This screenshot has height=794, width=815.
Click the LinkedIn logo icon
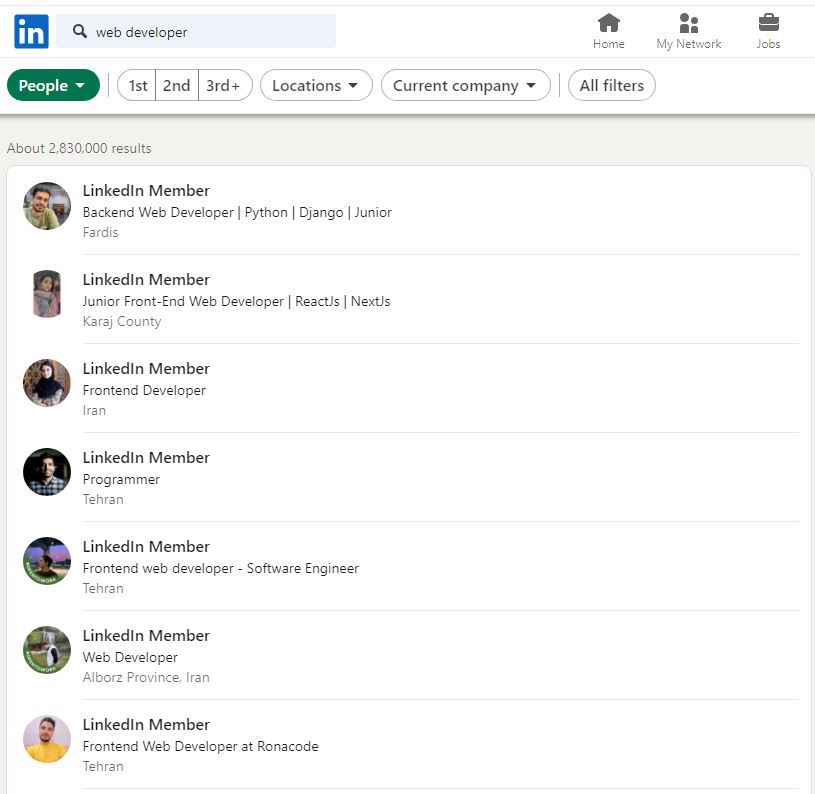[31, 32]
